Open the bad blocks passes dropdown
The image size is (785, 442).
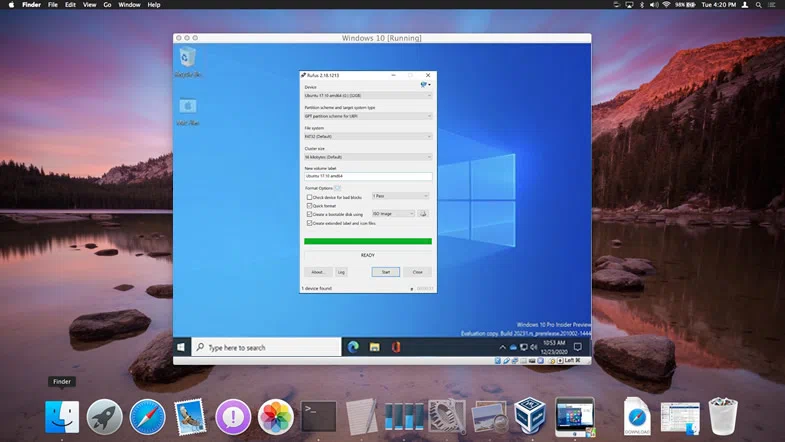click(401, 196)
